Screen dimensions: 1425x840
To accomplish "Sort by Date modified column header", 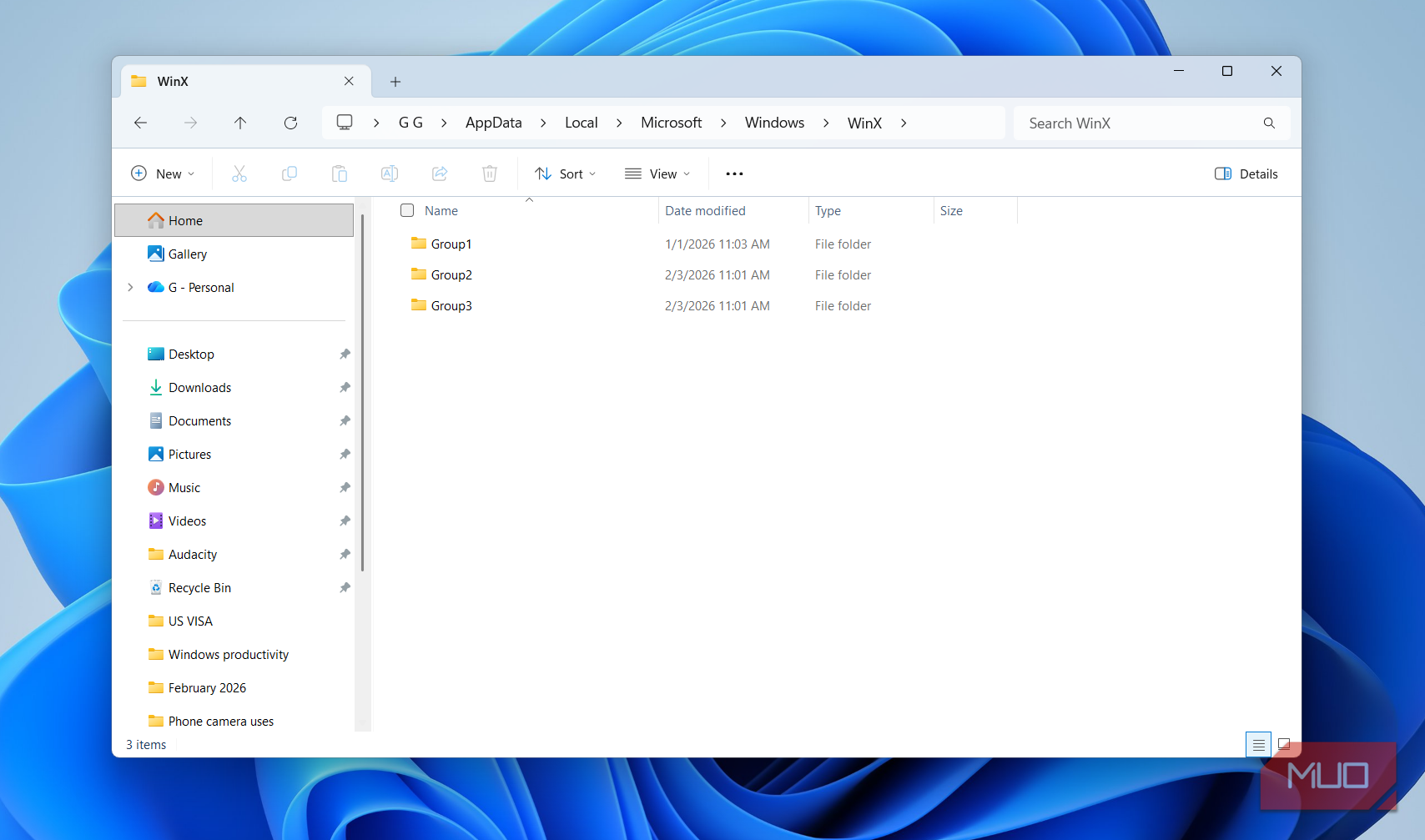I will coord(733,210).
